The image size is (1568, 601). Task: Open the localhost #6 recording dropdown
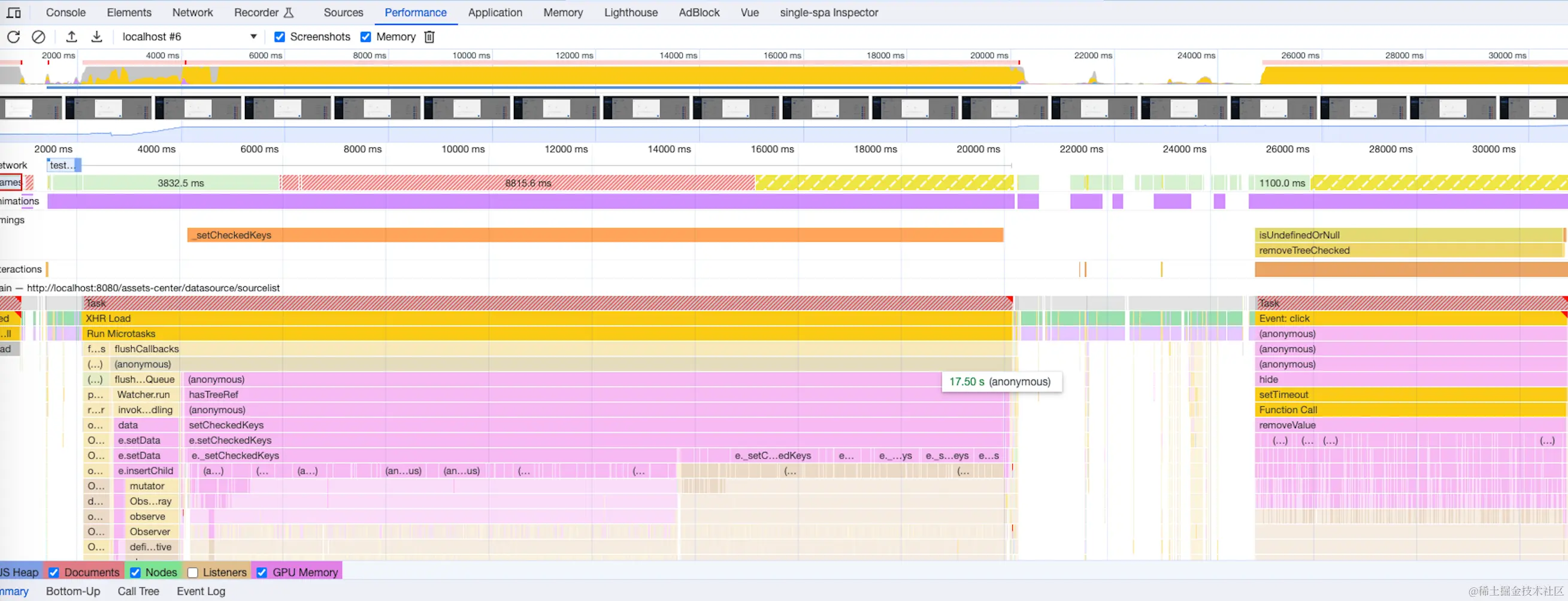[x=189, y=37]
